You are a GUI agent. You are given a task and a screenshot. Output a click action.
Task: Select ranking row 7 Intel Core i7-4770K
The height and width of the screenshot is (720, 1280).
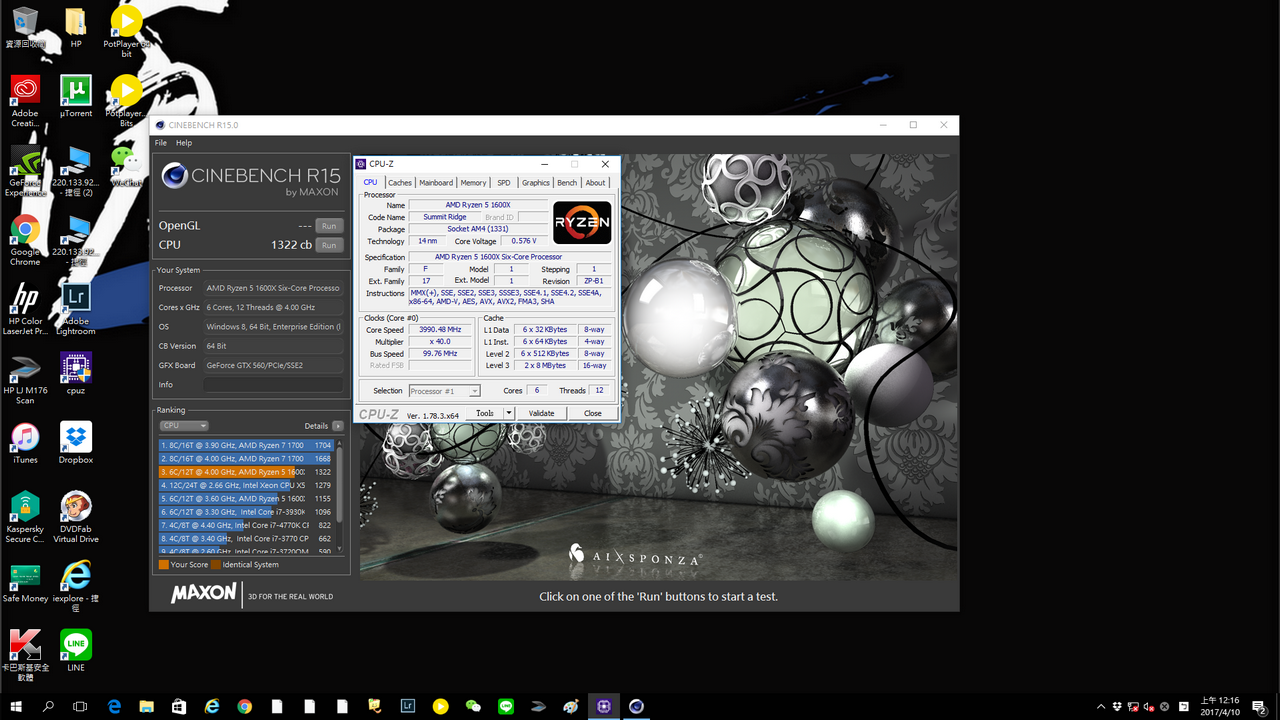click(x=247, y=525)
